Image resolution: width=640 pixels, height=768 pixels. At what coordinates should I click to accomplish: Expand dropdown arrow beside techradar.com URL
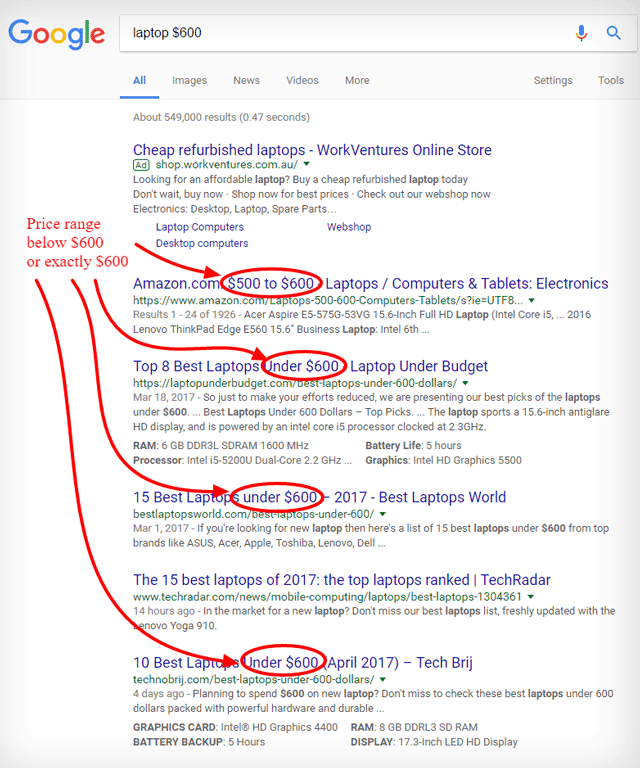tap(531, 597)
